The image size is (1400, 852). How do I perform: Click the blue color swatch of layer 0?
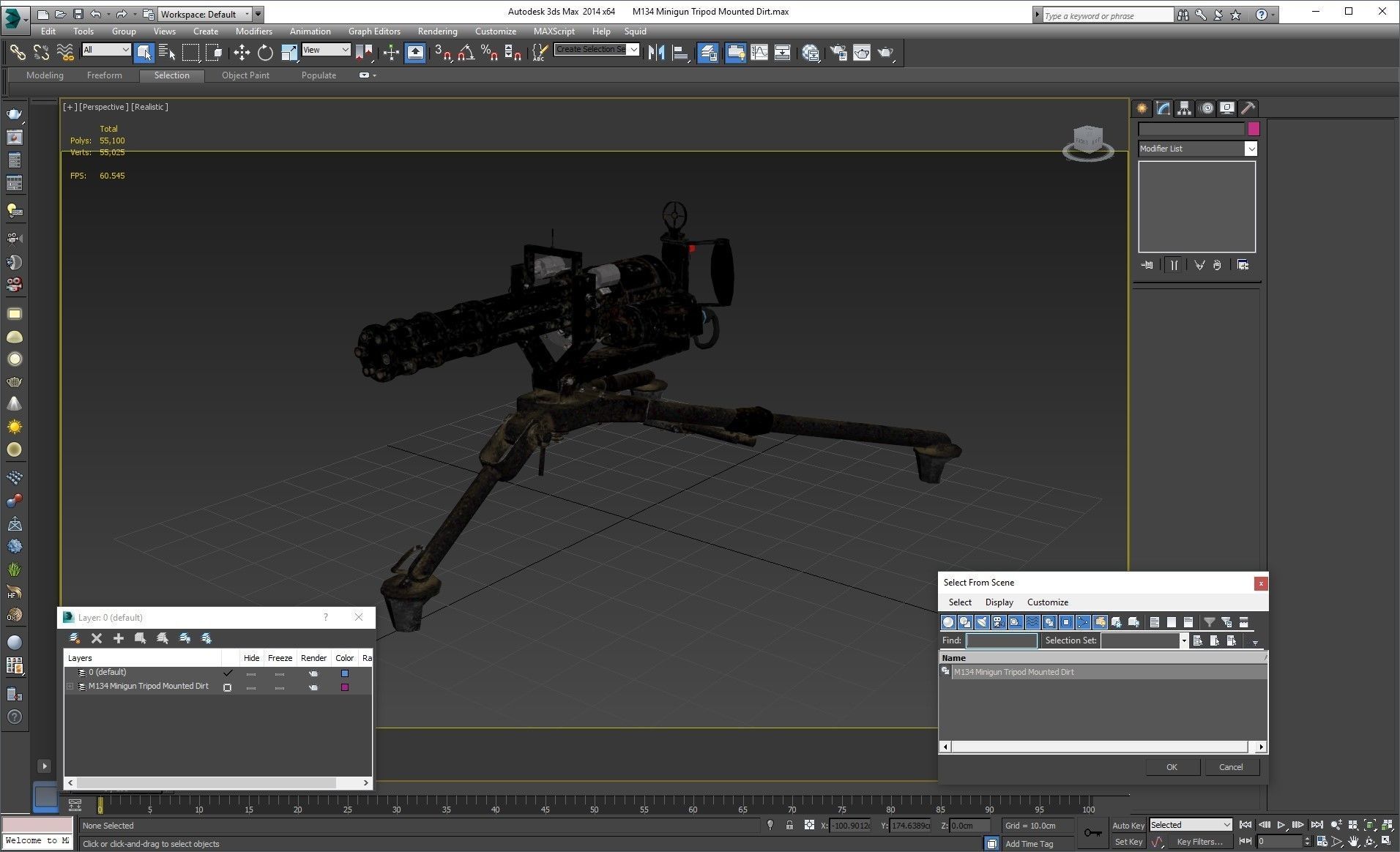click(x=345, y=673)
